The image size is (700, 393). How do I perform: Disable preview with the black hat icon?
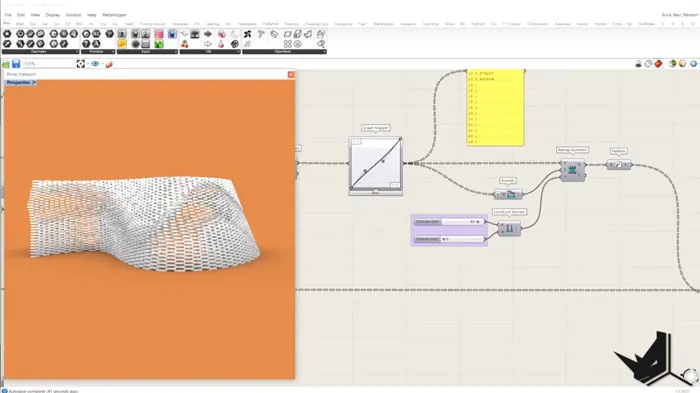(638, 64)
